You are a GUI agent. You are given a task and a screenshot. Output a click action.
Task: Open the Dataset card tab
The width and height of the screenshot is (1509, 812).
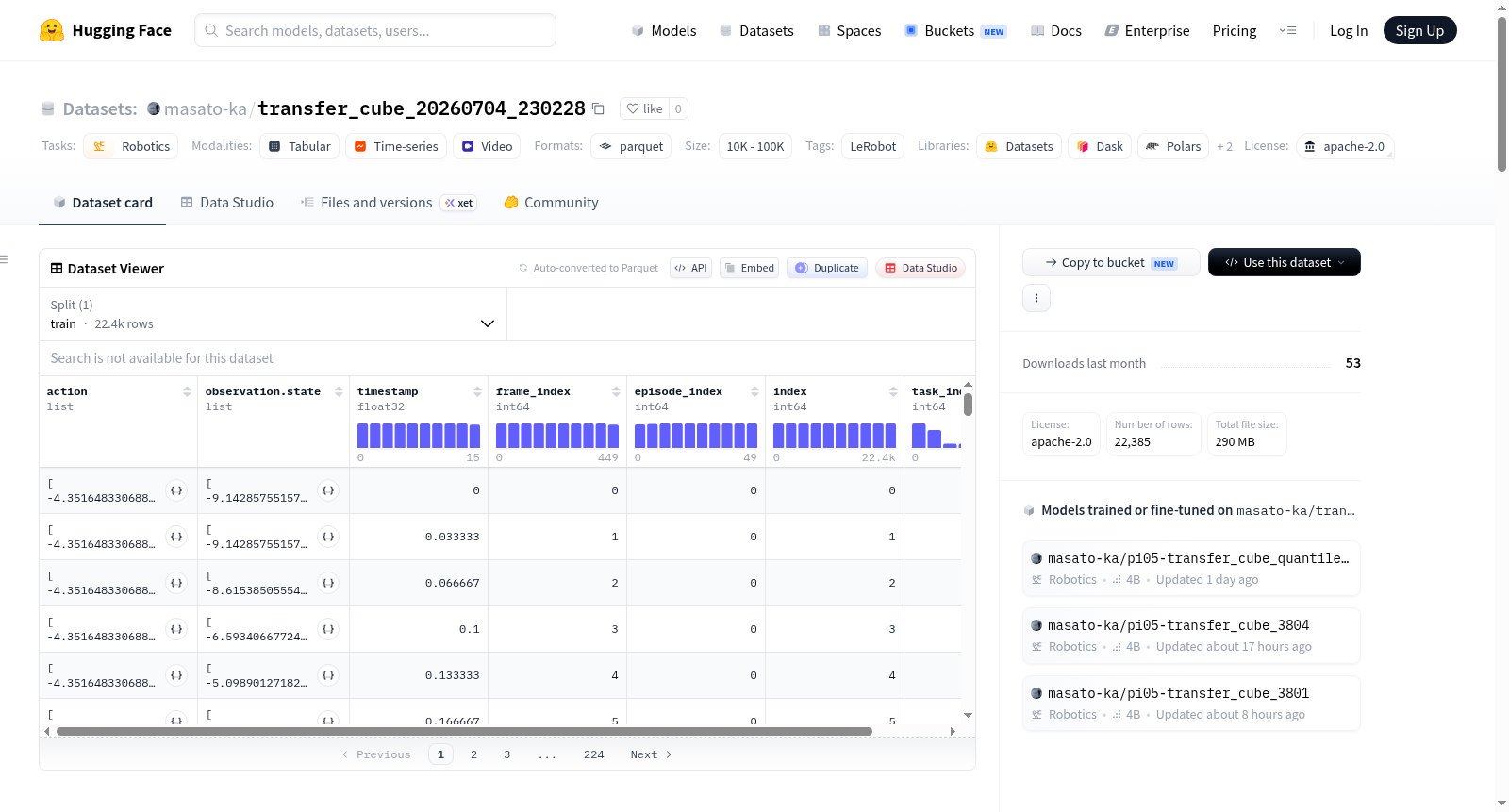pos(103,203)
